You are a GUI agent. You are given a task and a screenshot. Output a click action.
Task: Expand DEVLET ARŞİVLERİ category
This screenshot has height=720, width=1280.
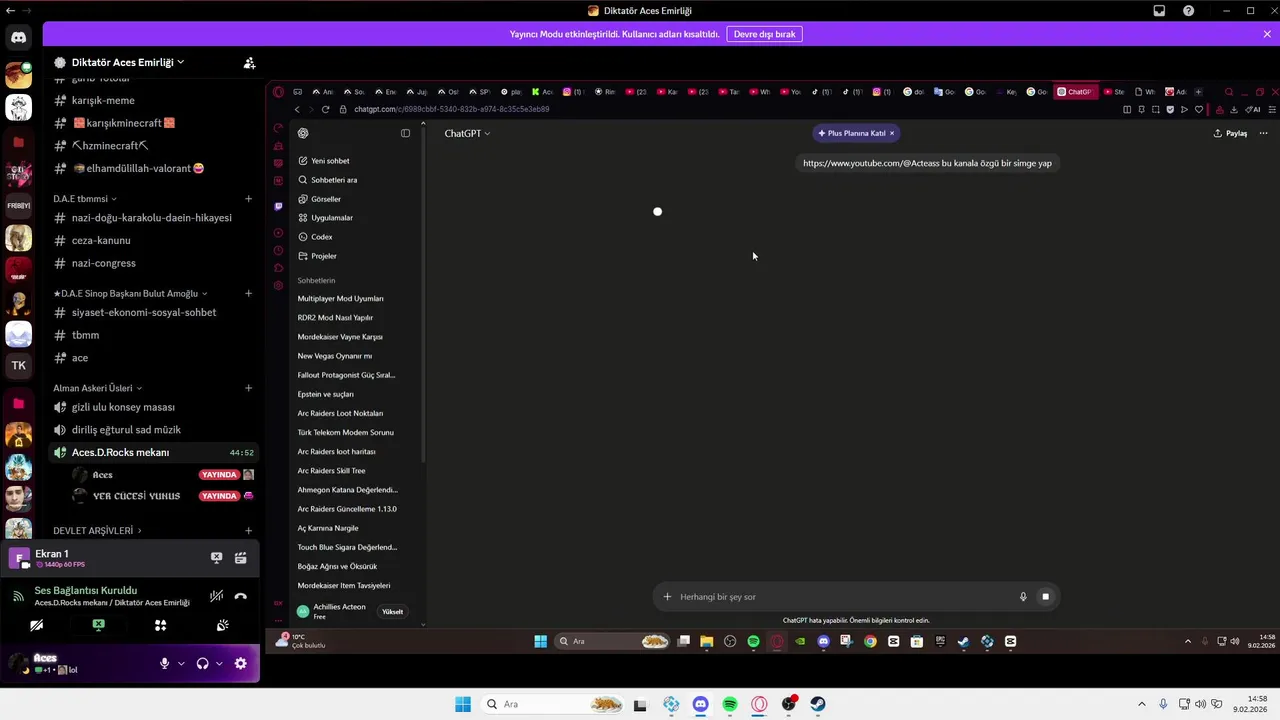tap(97, 530)
